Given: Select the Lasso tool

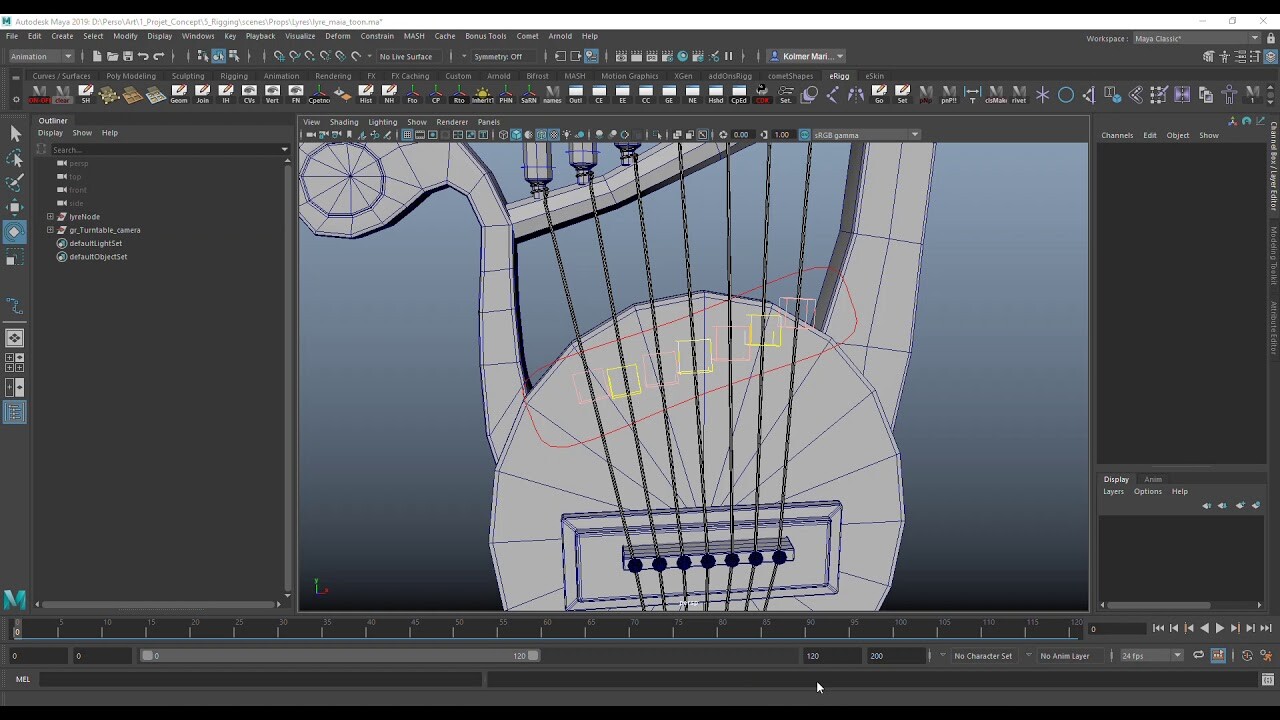Looking at the screenshot, I should [15, 158].
